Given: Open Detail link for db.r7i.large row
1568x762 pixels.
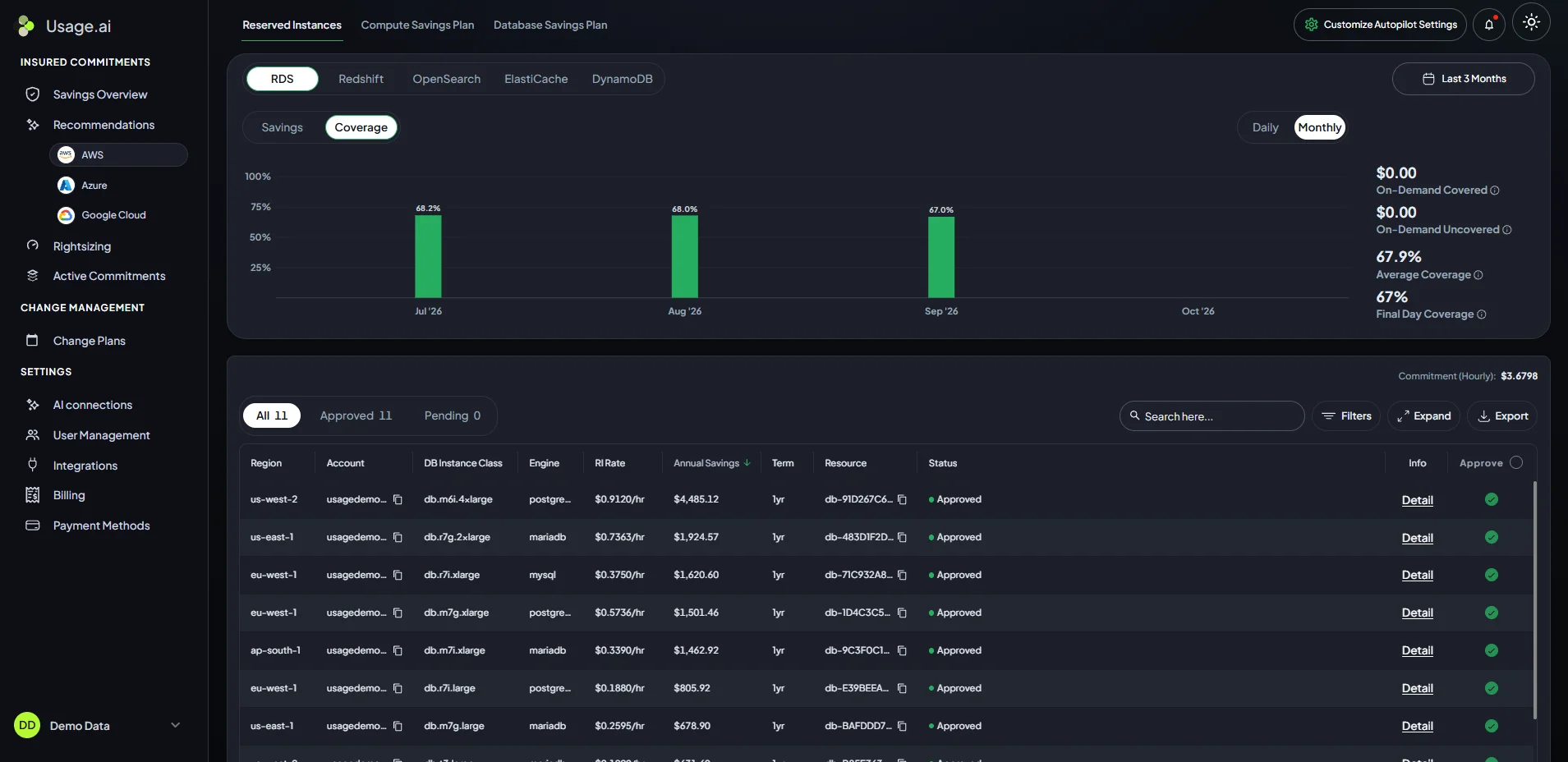Looking at the screenshot, I should [1417, 688].
